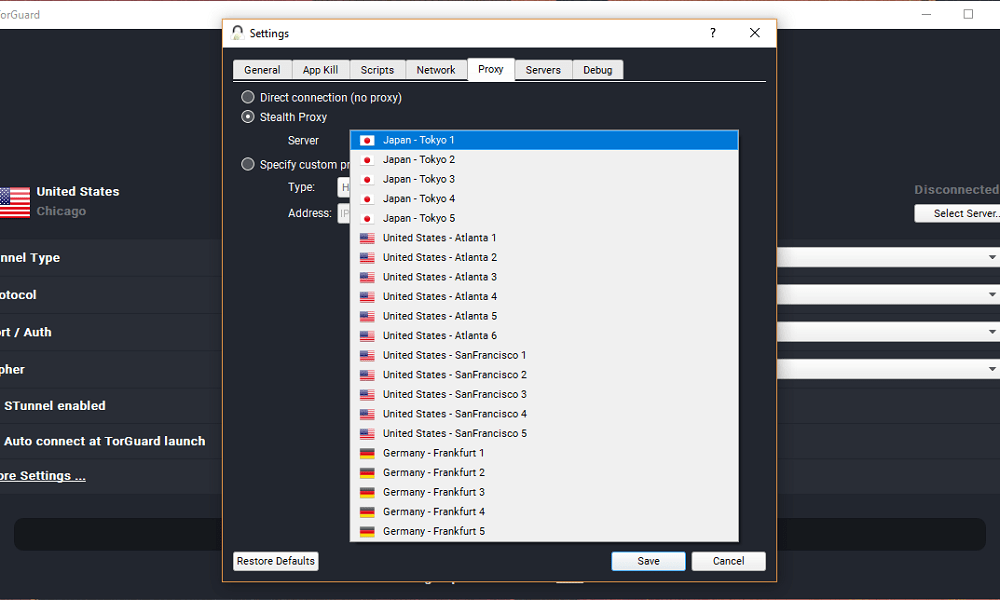Select United States - Atlanta 6 server
Viewport: 1000px width, 600px height.
click(x=544, y=335)
